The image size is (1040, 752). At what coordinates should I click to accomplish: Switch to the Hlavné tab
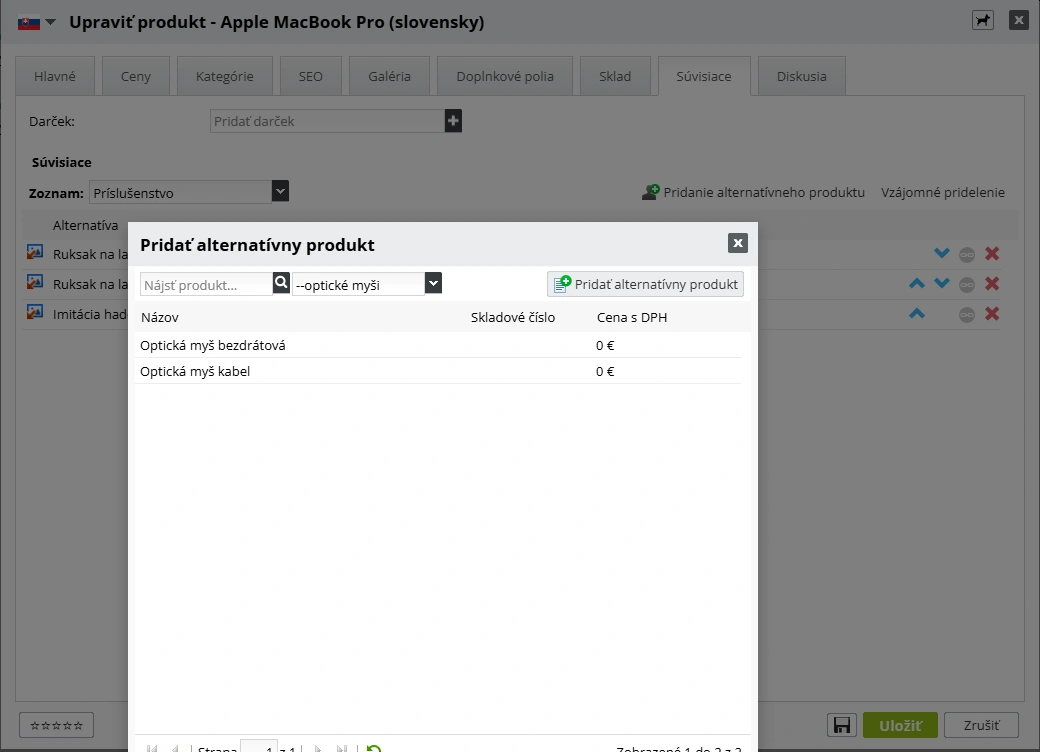pos(55,76)
